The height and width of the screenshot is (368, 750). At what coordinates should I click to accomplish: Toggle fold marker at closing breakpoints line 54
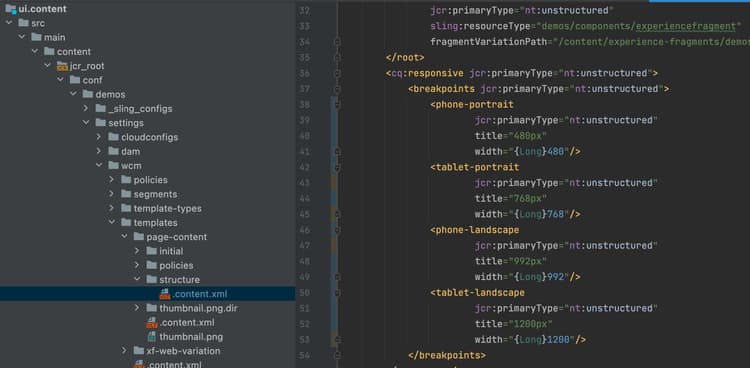337,355
